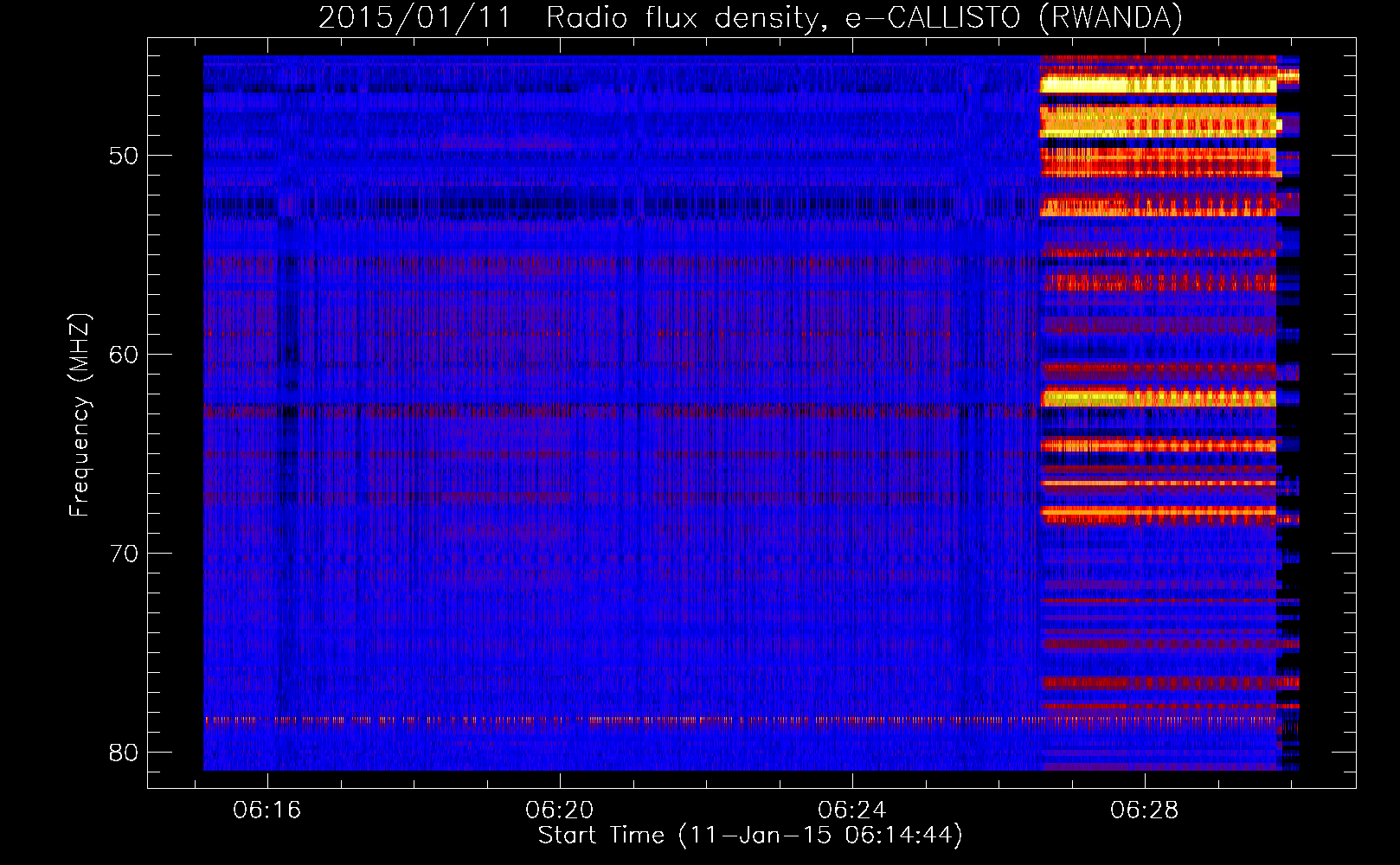Click the 06:20 time tick label
This screenshot has width=1400, height=865.
pos(560,810)
